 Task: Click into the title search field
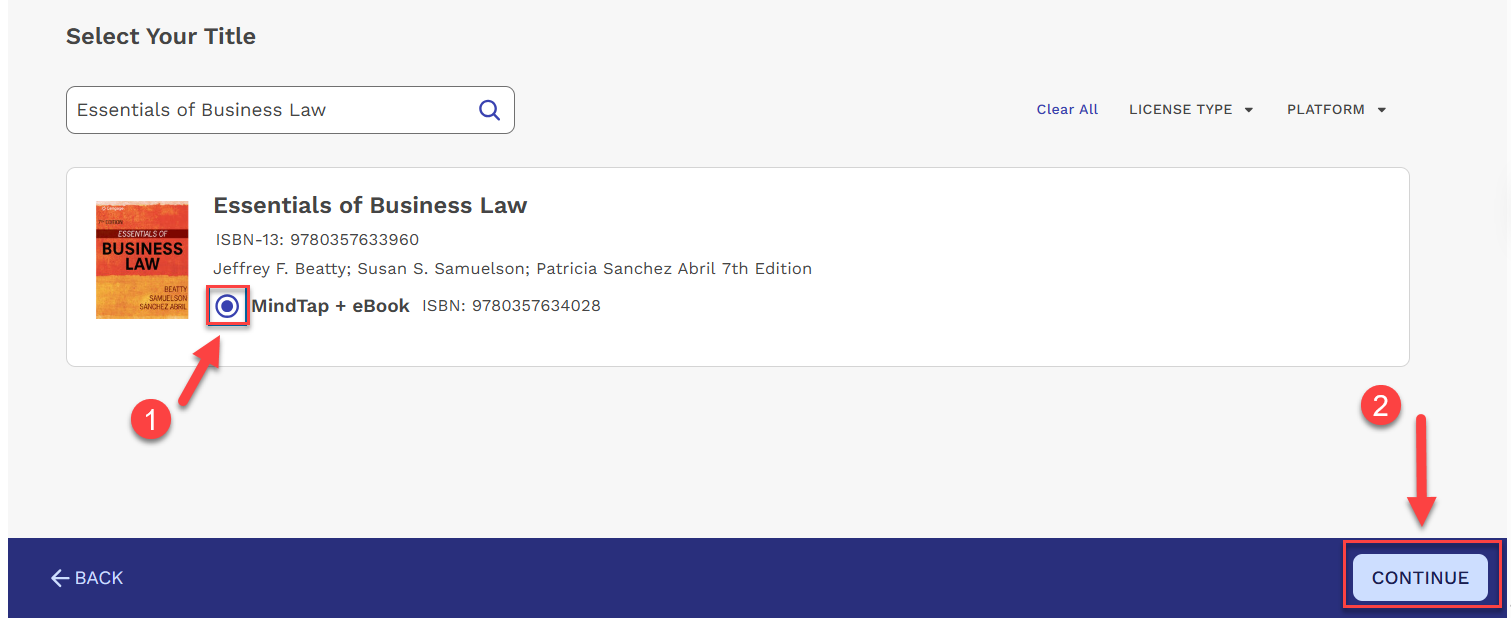290,110
